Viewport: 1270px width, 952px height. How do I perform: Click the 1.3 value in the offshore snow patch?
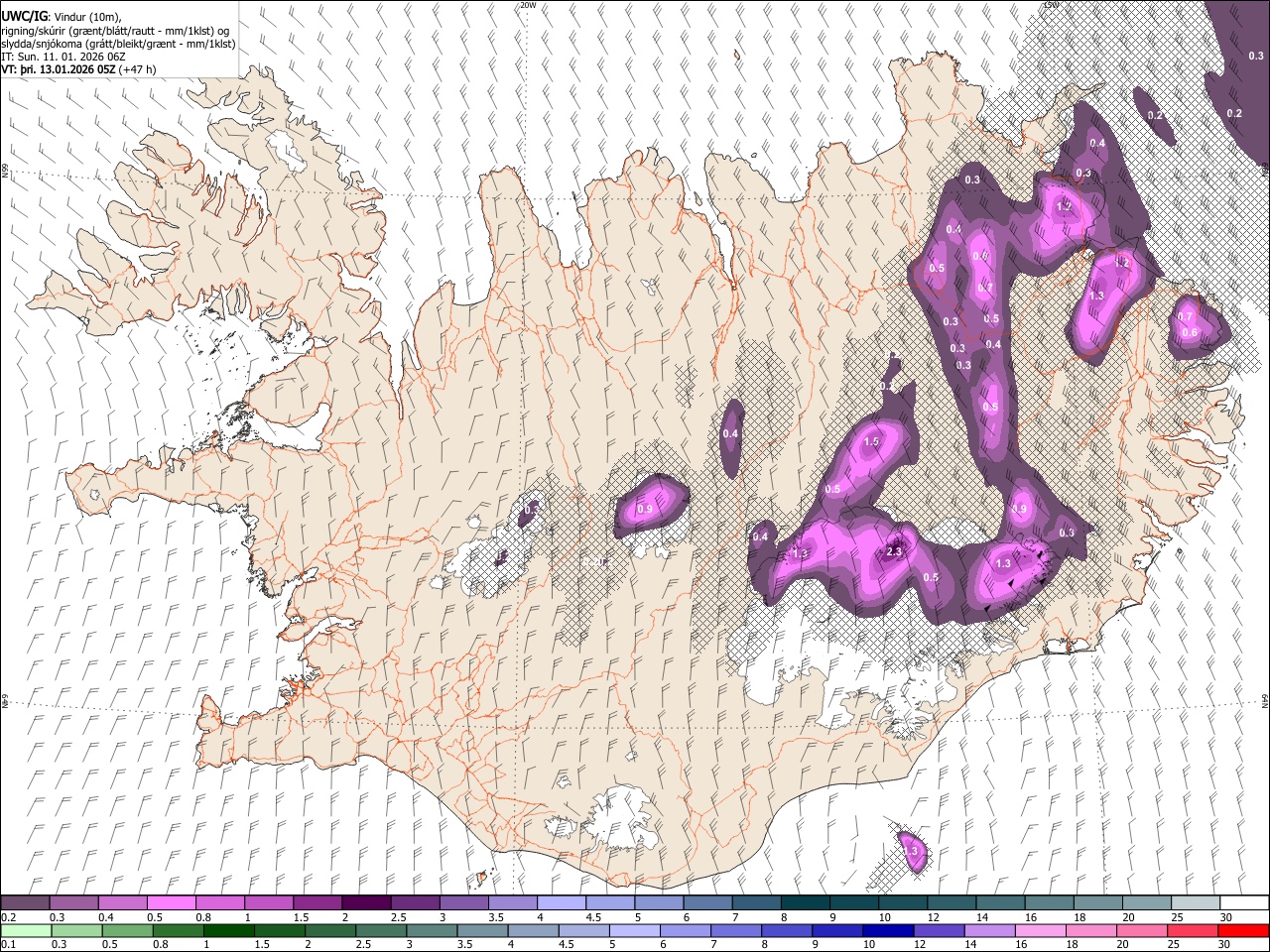pos(910,851)
